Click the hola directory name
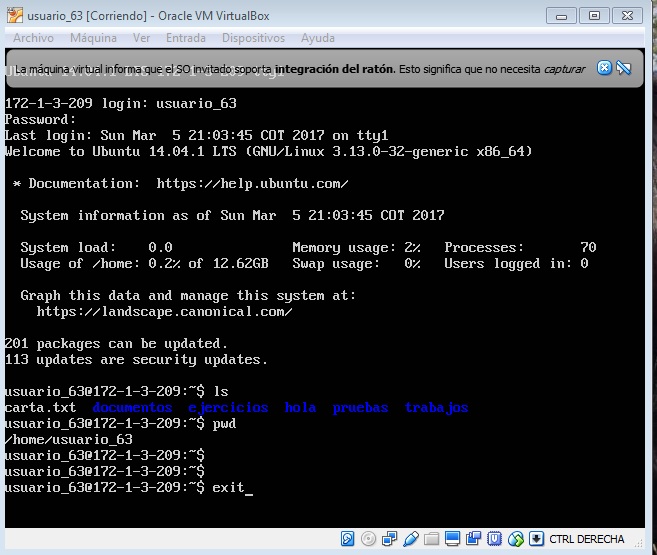 300,407
